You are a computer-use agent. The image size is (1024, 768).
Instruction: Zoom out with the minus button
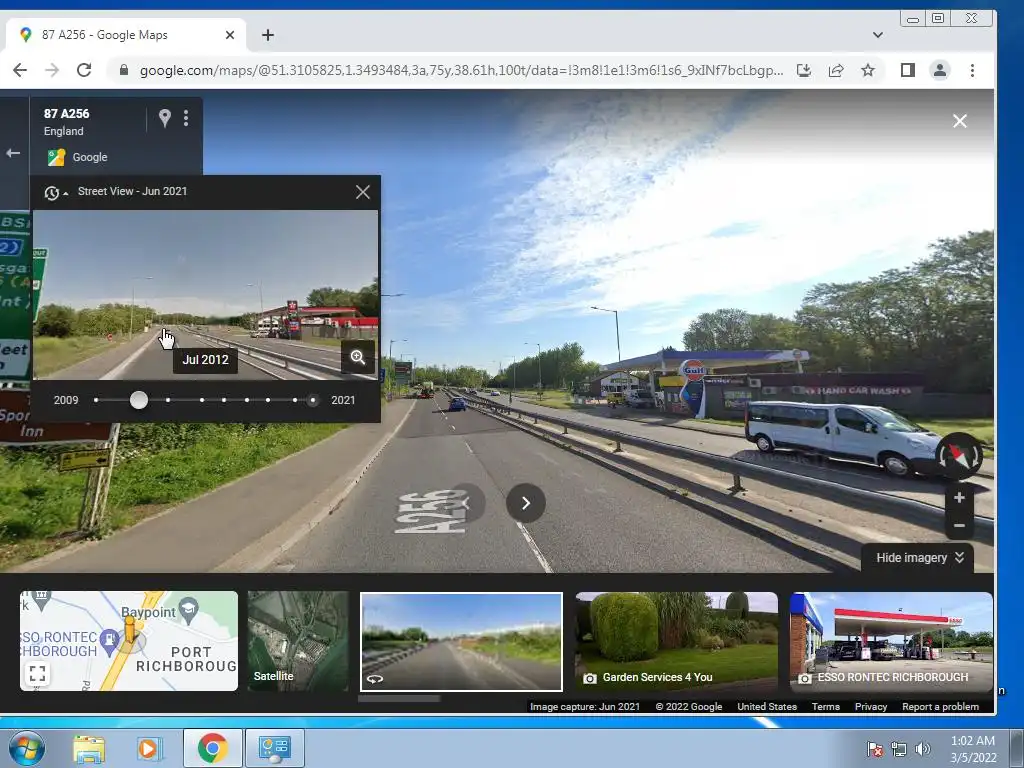[x=959, y=526]
